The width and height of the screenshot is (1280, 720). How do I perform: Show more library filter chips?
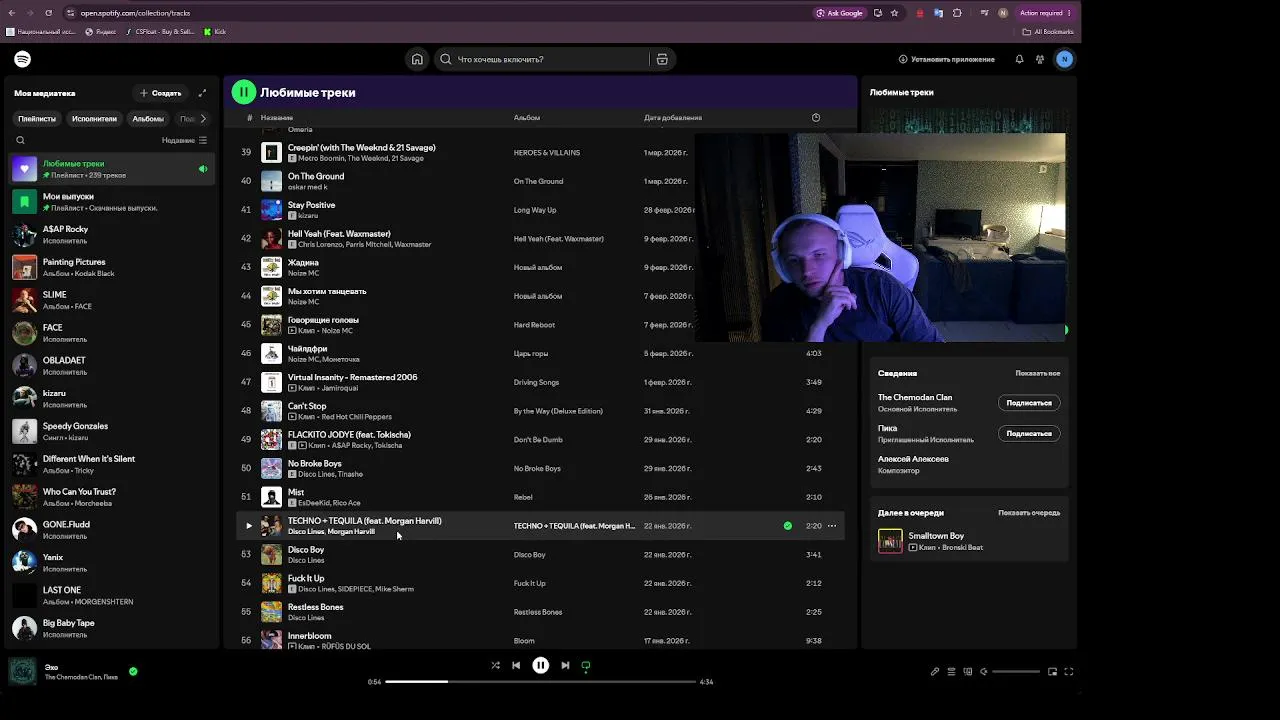202,119
